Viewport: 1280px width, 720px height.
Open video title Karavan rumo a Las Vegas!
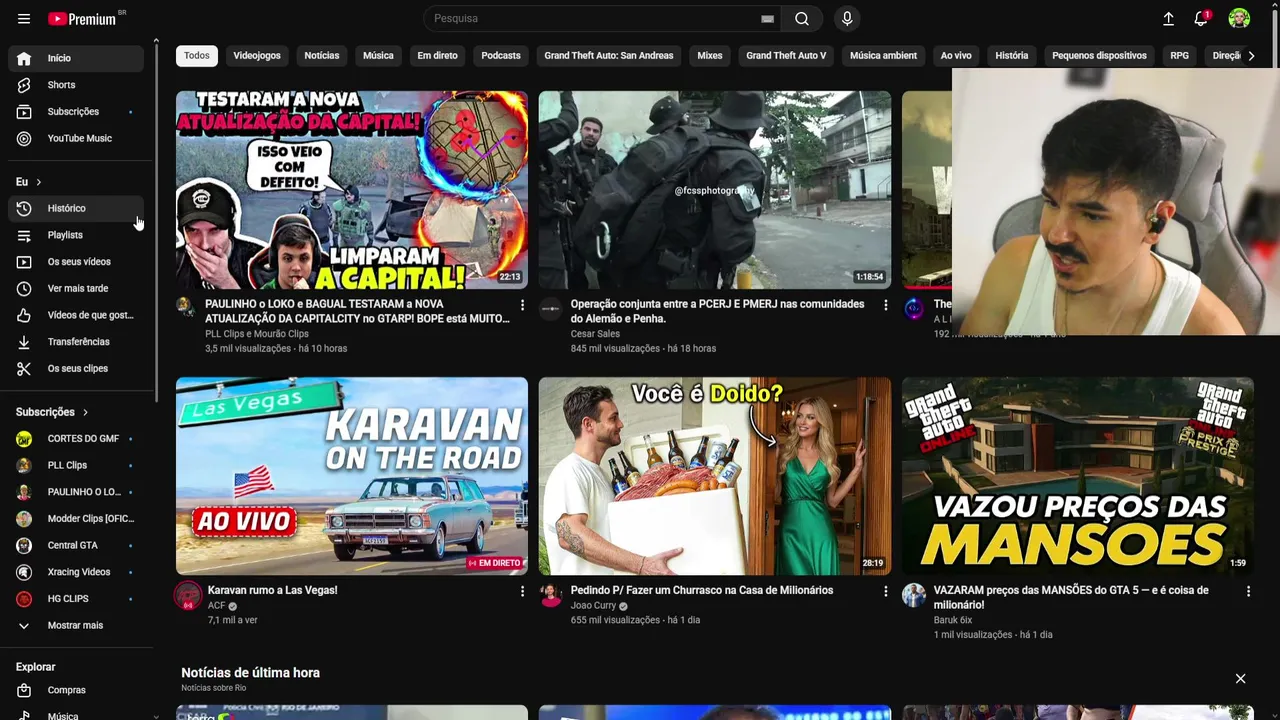pos(272,591)
